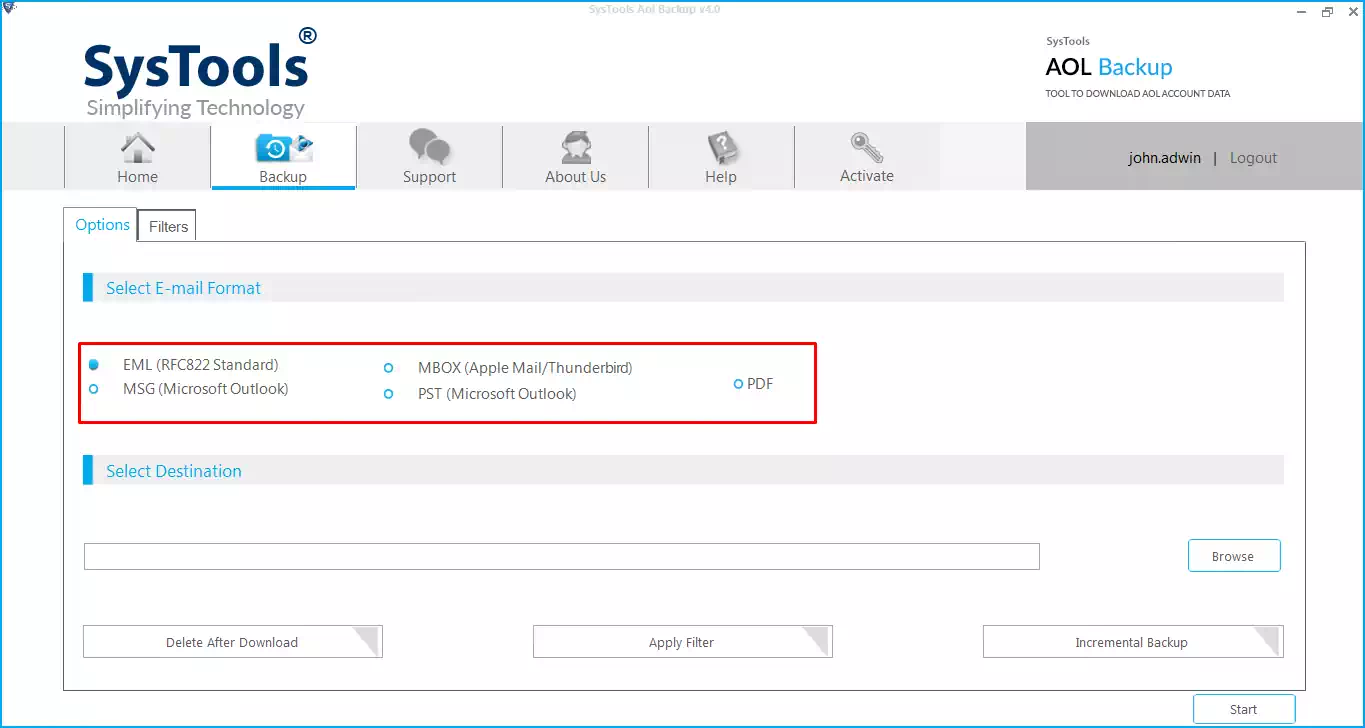Click the Home label in navigation
This screenshot has width=1365, height=728.
(137, 177)
